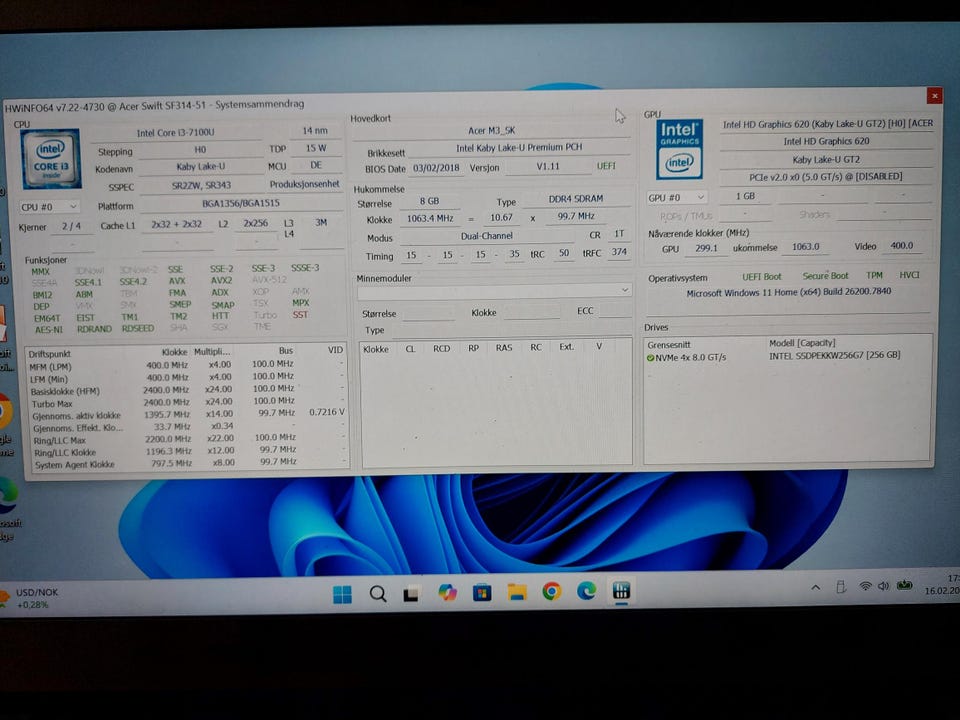960x720 pixels.
Task: Click Dual-Channel memory mode value
Action: tap(487, 236)
